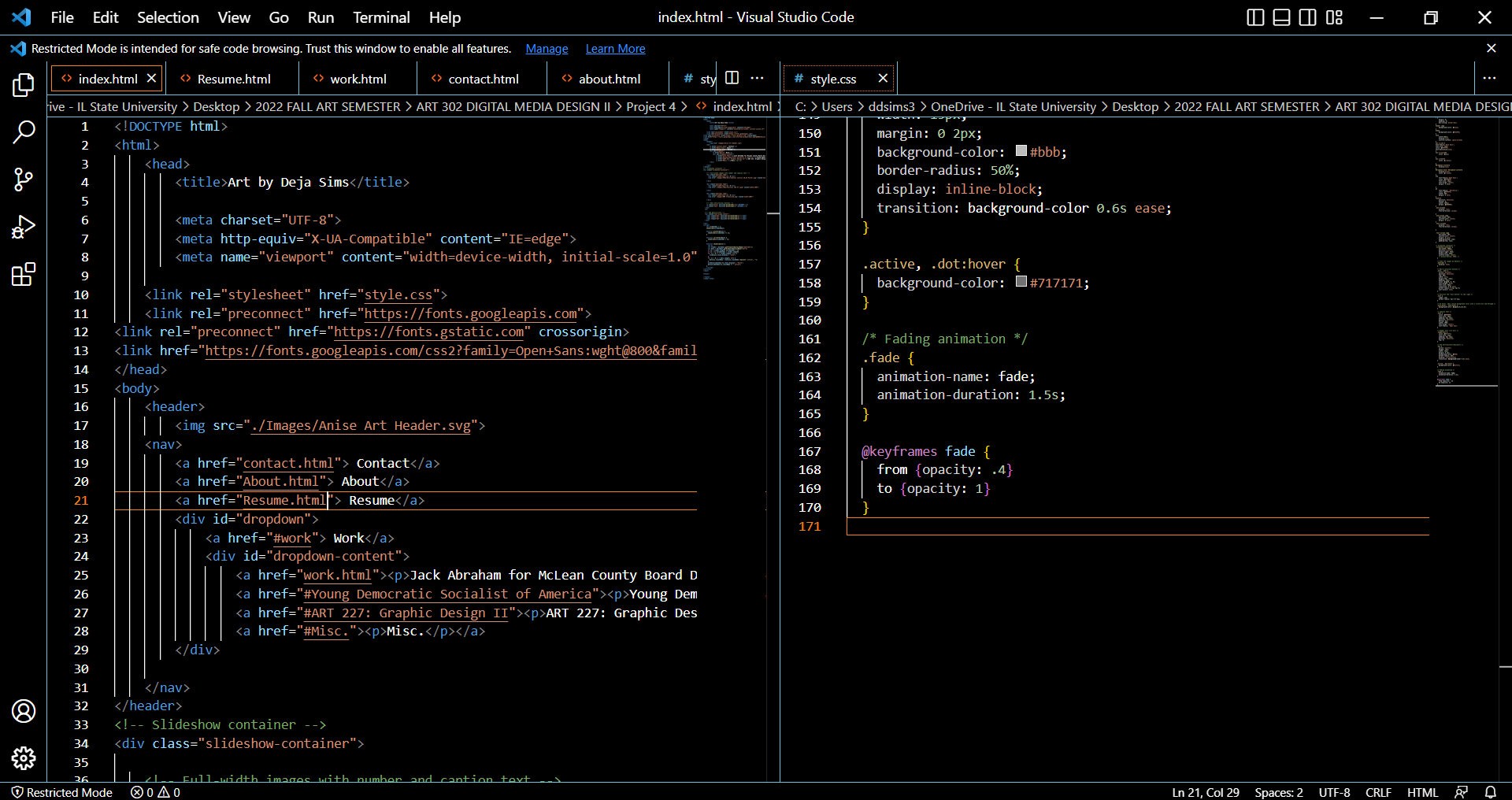Open the Source Control view
The width and height of the screenshot is (1512, 800).
[24, 180]
